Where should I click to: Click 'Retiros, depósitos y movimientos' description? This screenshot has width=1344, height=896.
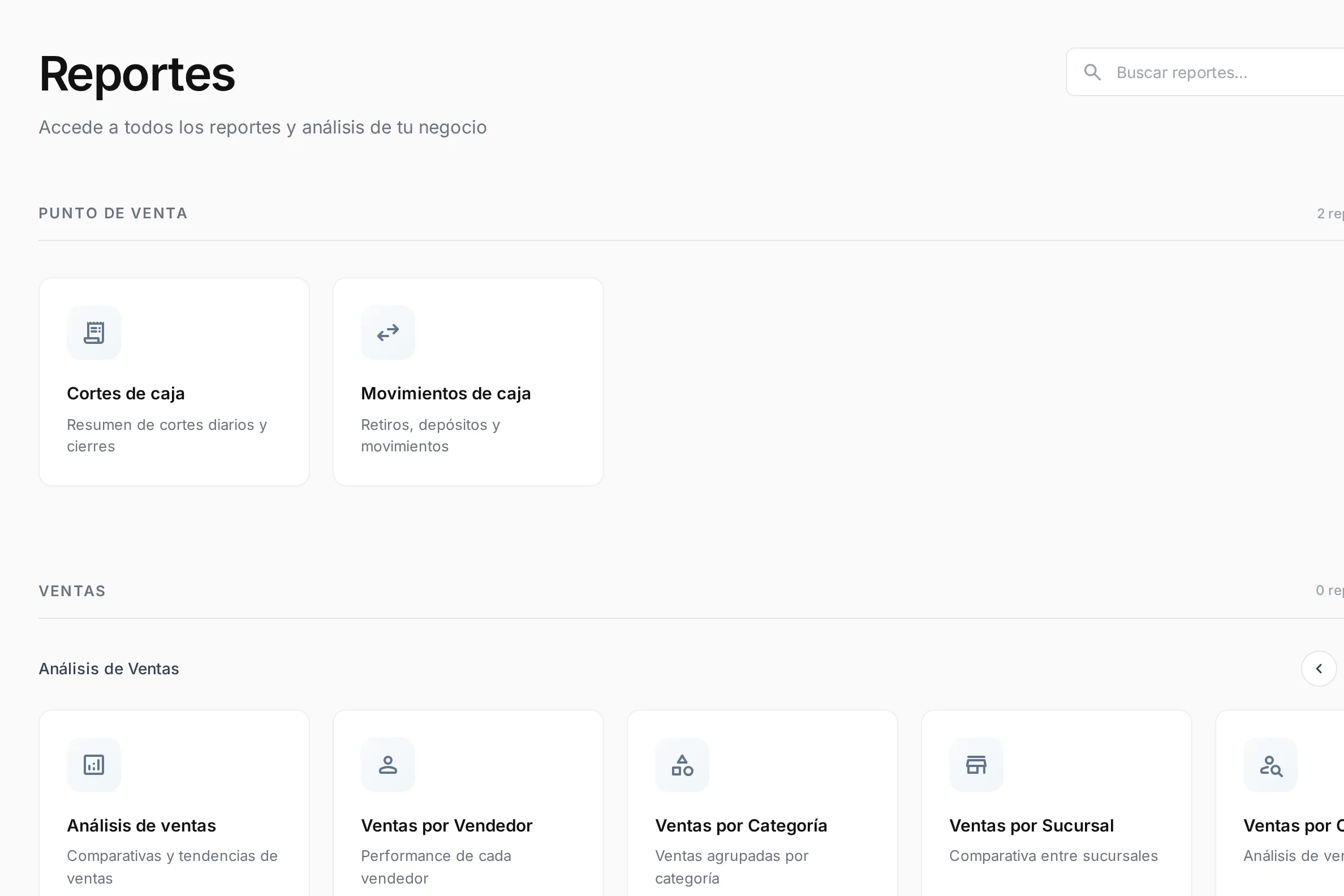(431, 436)
